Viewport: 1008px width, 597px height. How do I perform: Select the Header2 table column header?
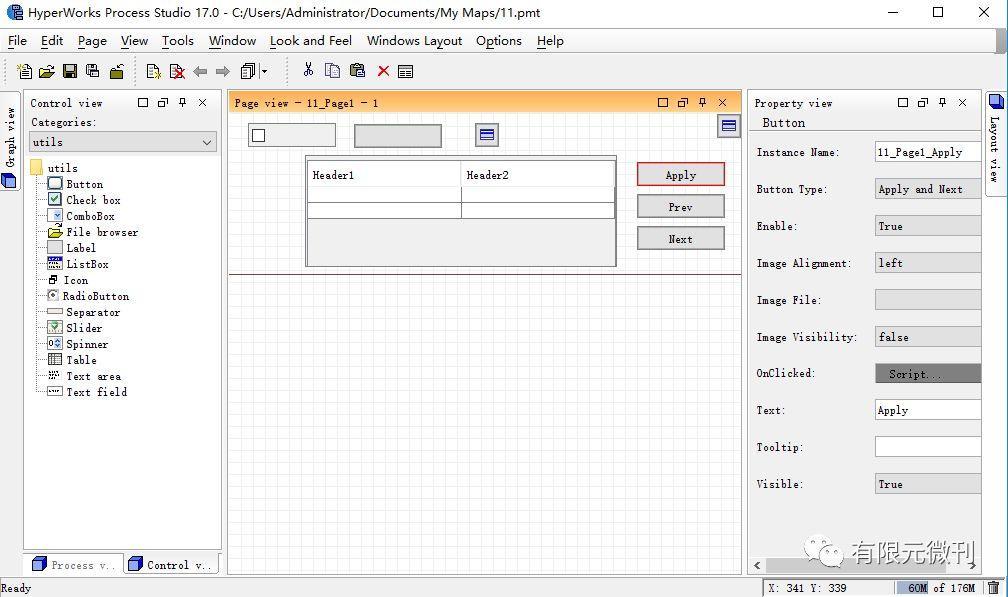click(538, 175)
